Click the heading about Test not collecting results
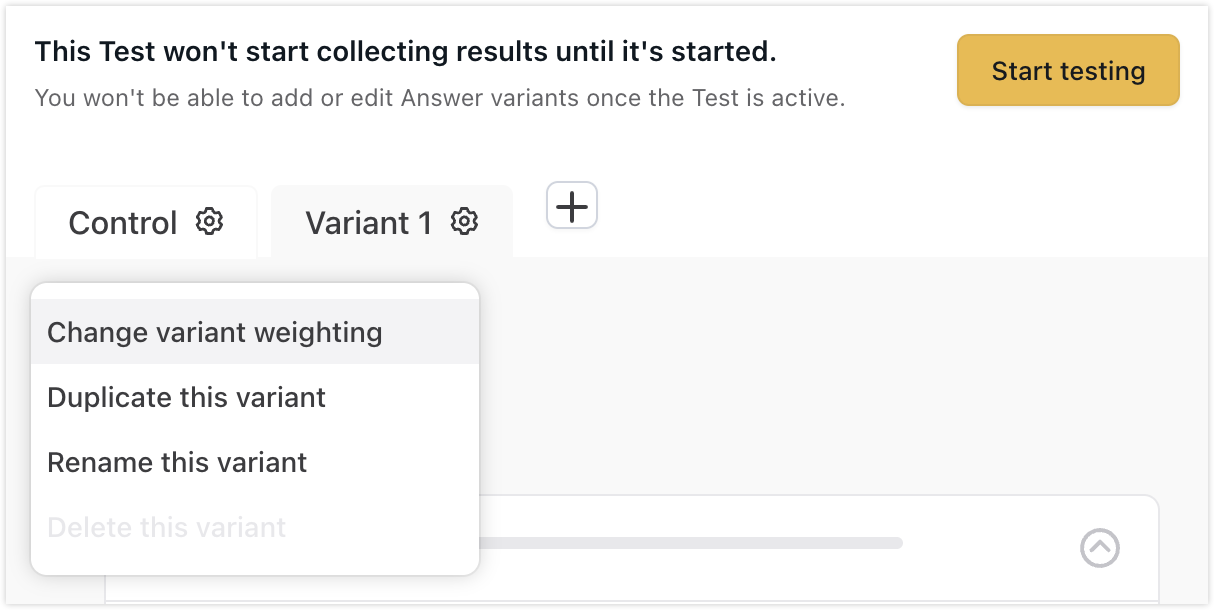1214x610 pixels. 405,52
